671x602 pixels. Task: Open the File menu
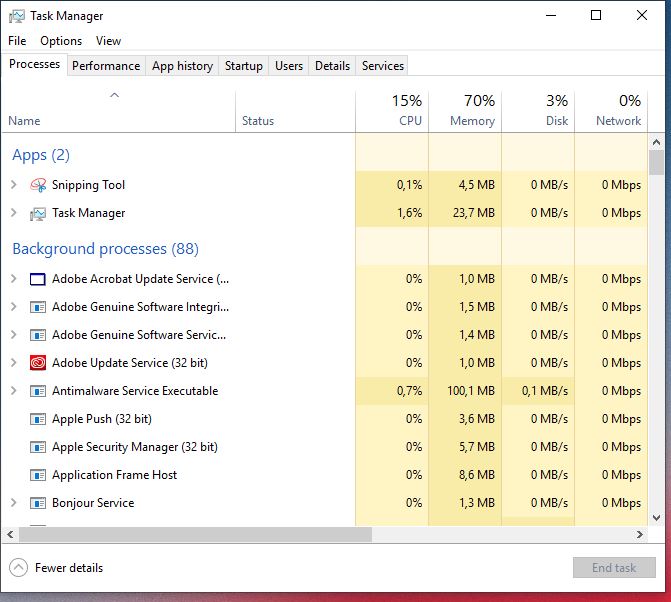coord(17,41)
